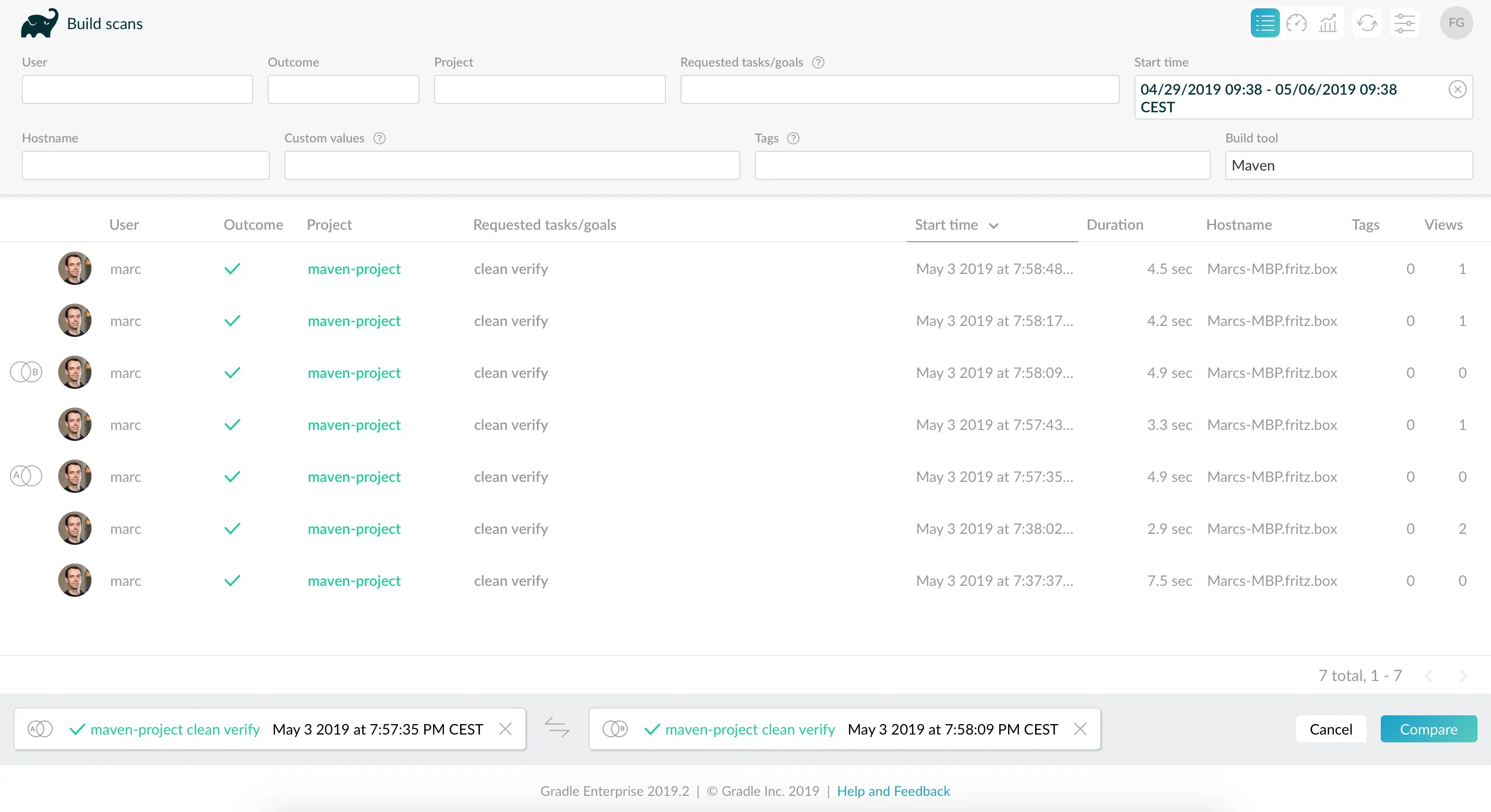The image size is (1491, 812).
Task: Open help for Tags filter
Action: [x=793, y=138]
